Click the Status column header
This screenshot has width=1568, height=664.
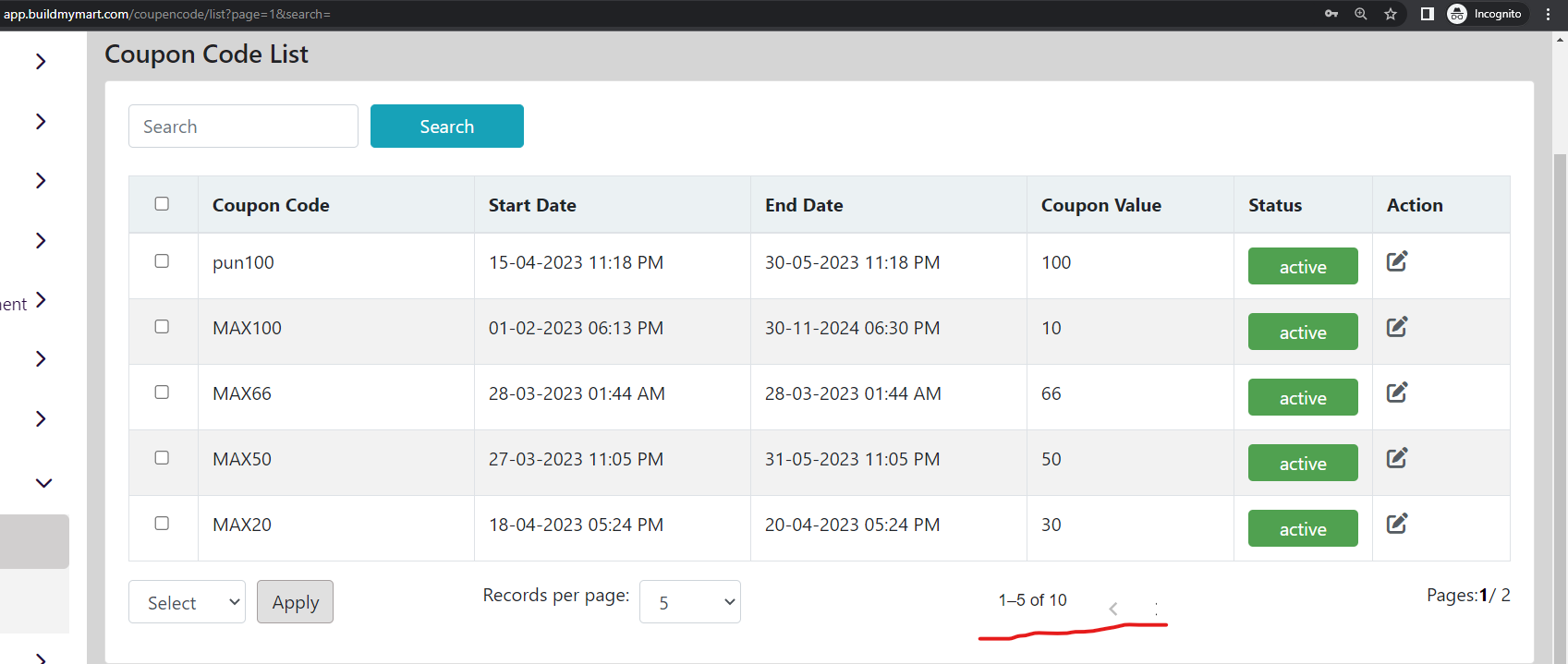1275,205
